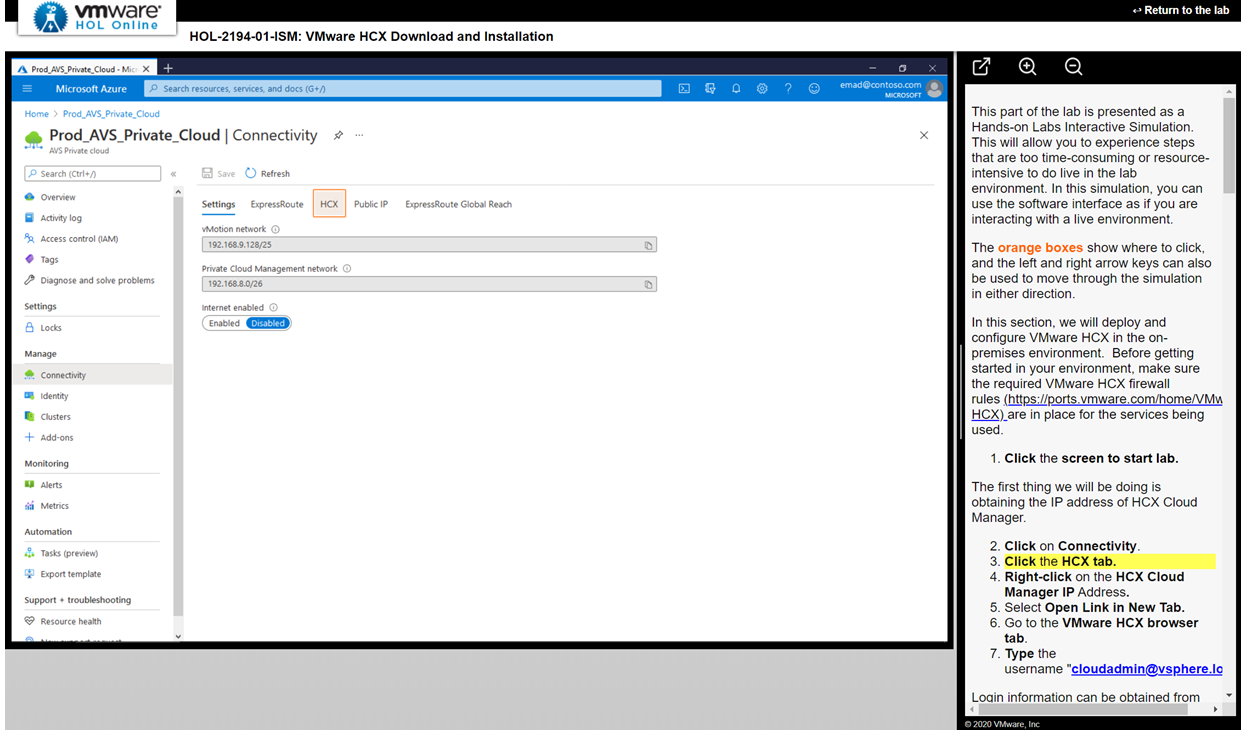Click the sidebar scroll up arrow

pos(178,191)
